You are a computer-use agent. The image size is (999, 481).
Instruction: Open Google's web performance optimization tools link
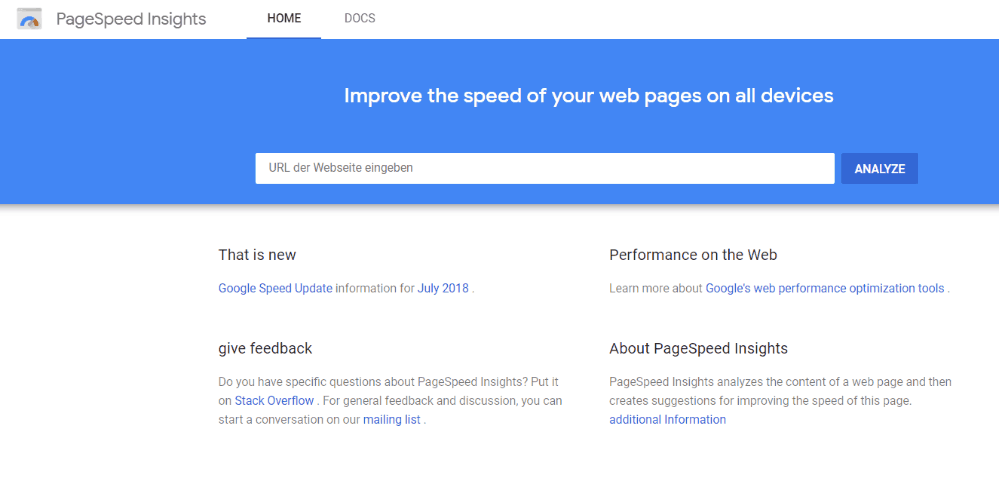824,288
